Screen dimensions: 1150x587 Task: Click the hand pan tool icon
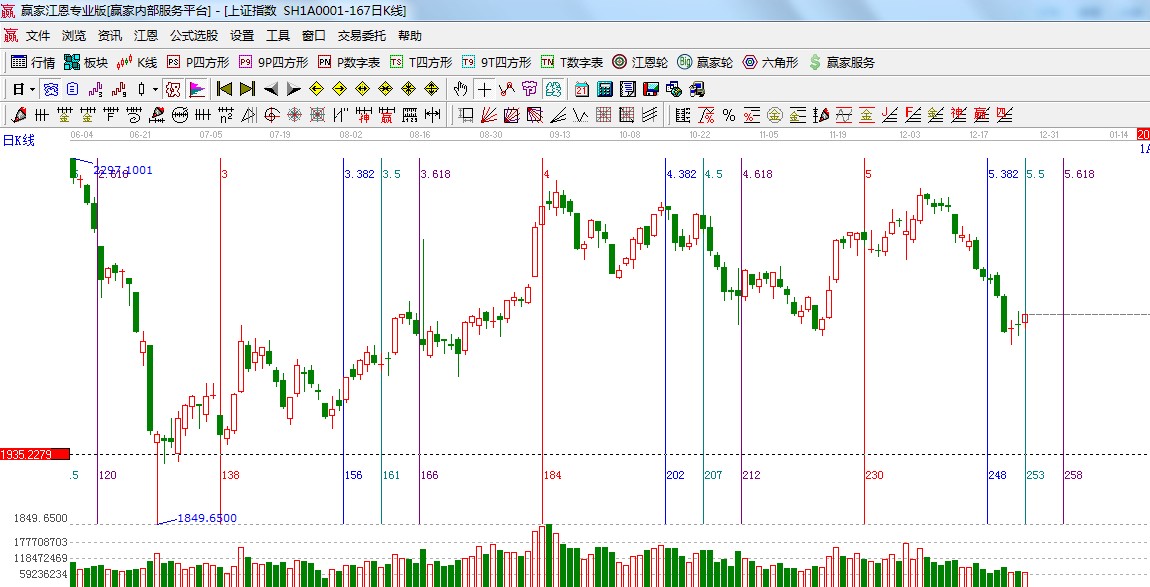click(x=461, y=89)
